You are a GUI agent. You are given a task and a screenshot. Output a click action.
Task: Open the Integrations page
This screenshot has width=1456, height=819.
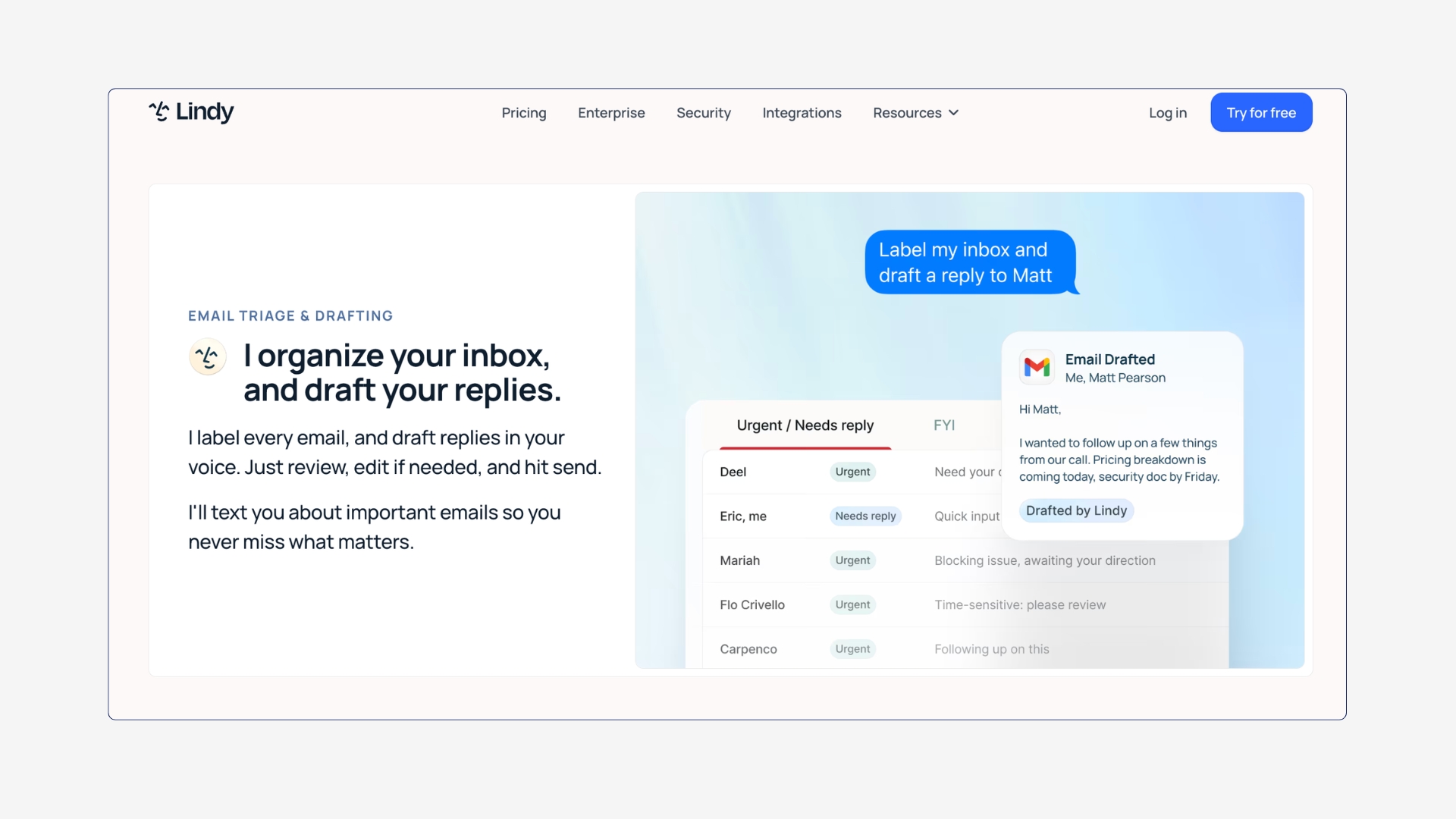(x=802, y=112)
